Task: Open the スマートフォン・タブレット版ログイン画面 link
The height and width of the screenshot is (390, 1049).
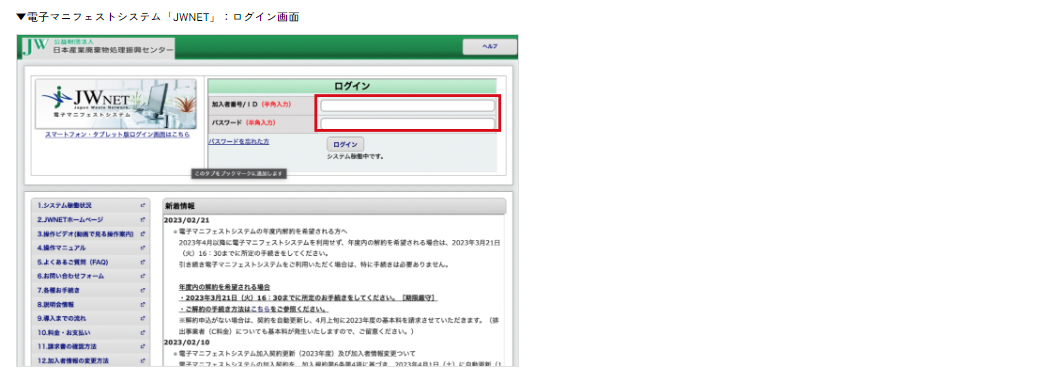Action: coord(117,134)
